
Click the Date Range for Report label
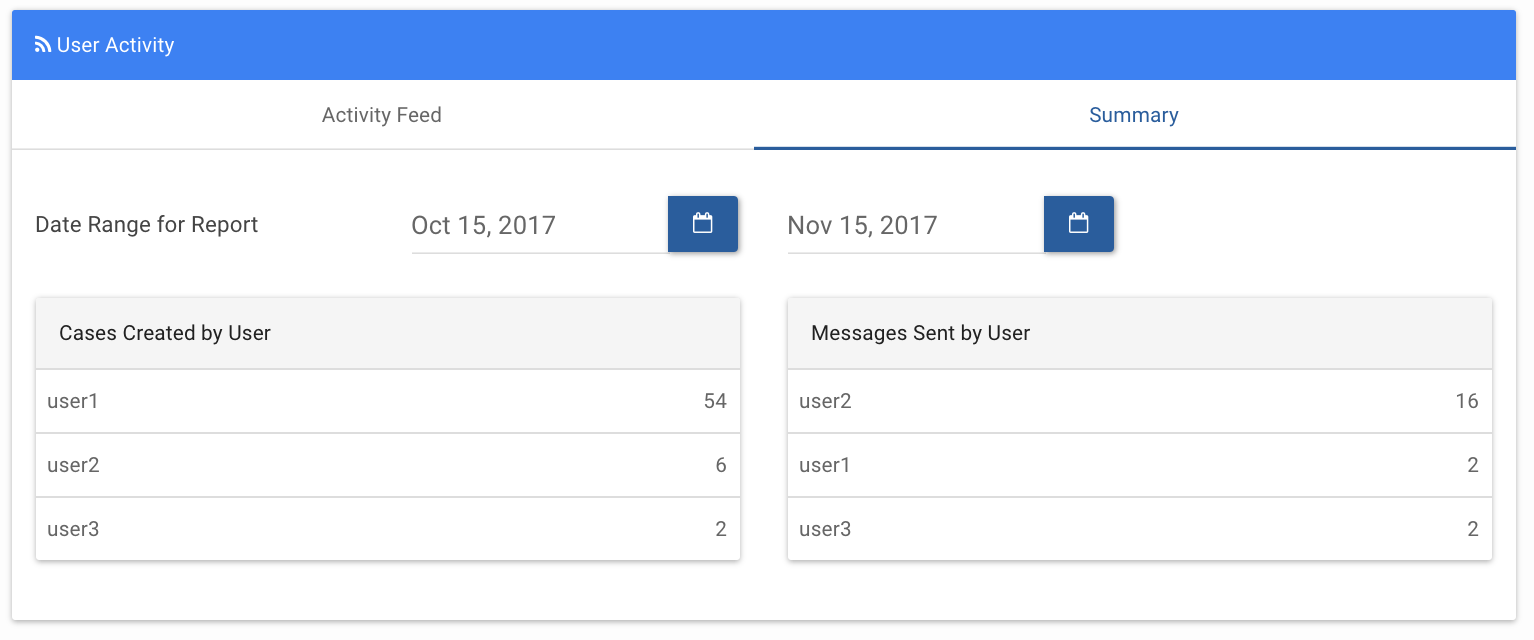click(146, 225)
